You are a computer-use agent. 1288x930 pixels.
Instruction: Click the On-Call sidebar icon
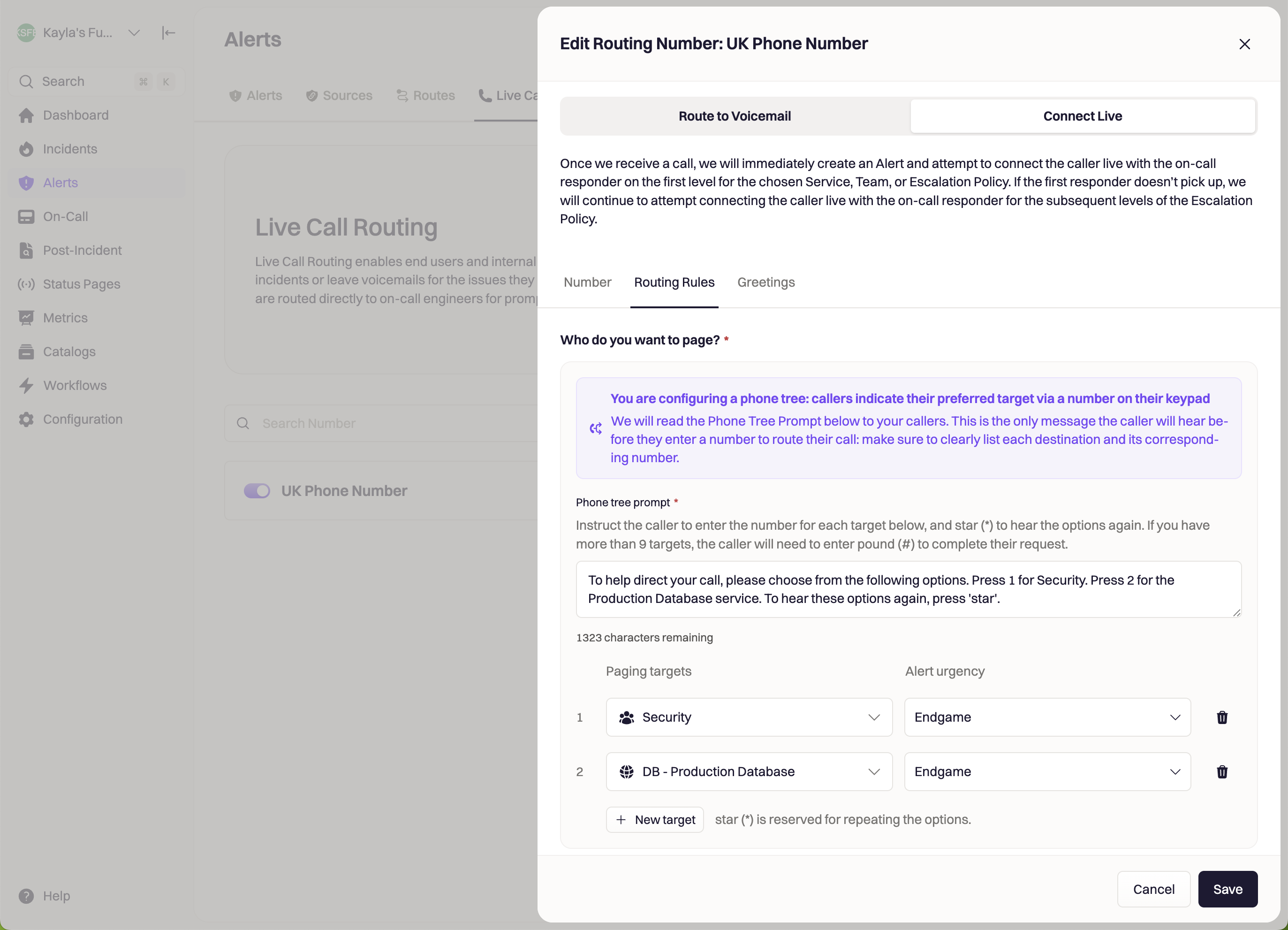pyautogui.click(x=26, y=216)
